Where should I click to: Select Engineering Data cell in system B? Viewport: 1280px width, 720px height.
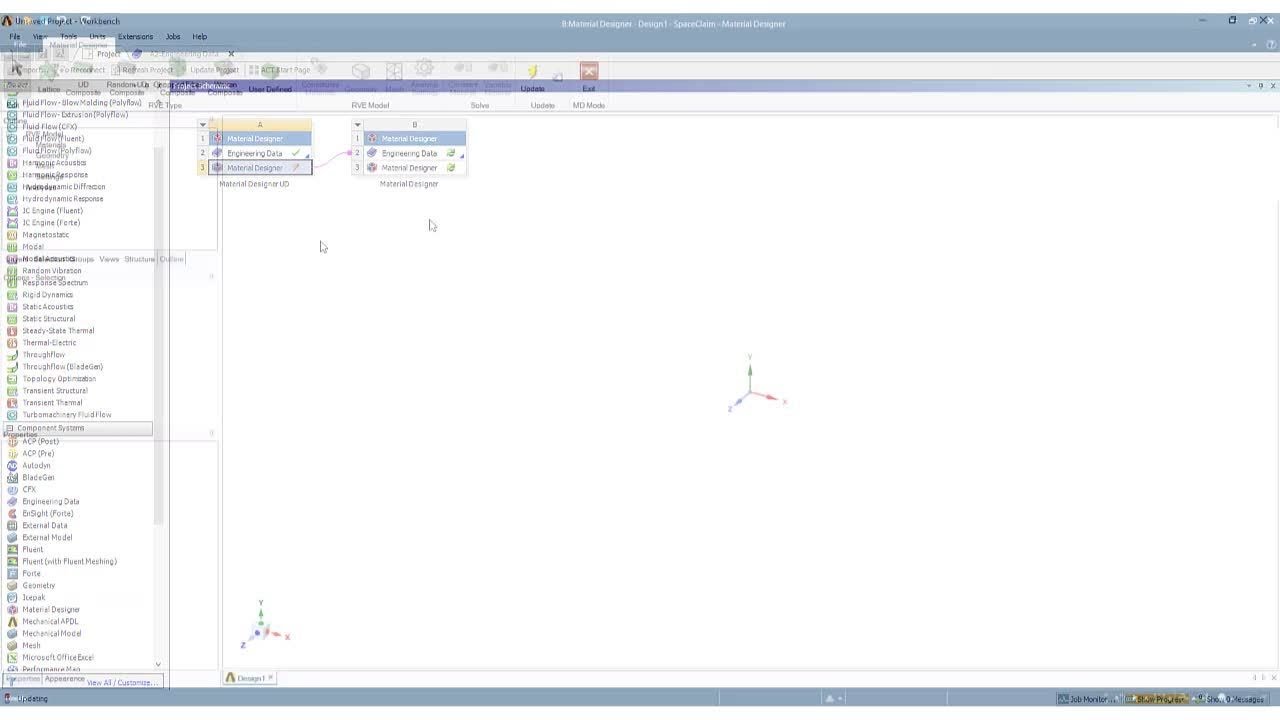(x=414, y=153)
